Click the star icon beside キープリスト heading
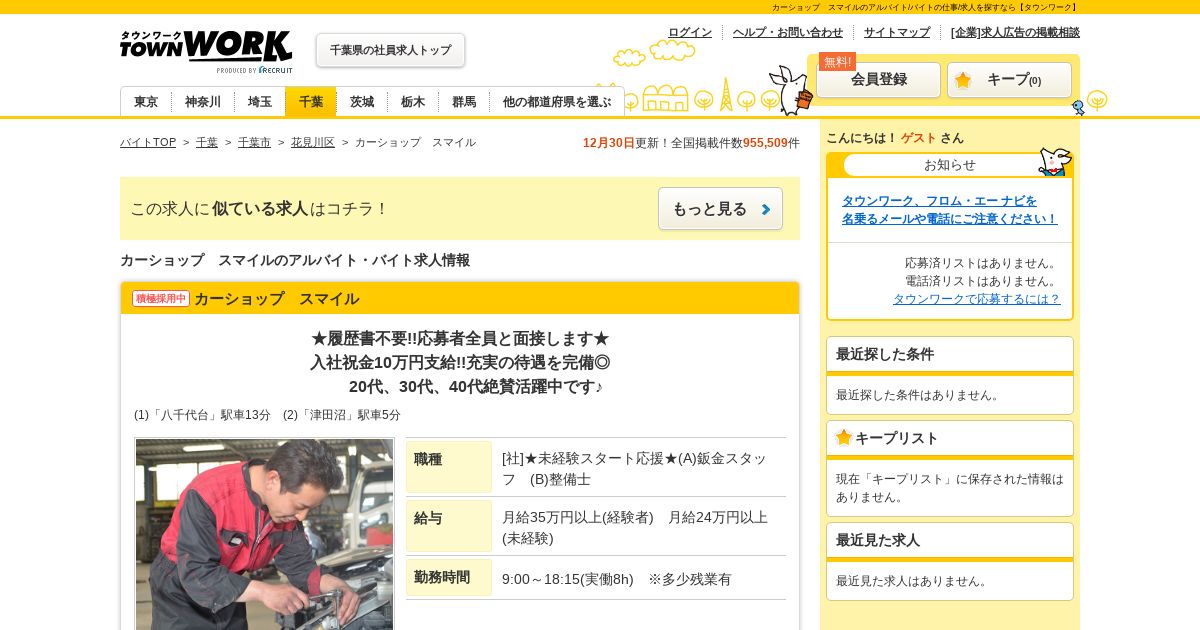This screenshot has height=630, width=1200. [844, 437]
